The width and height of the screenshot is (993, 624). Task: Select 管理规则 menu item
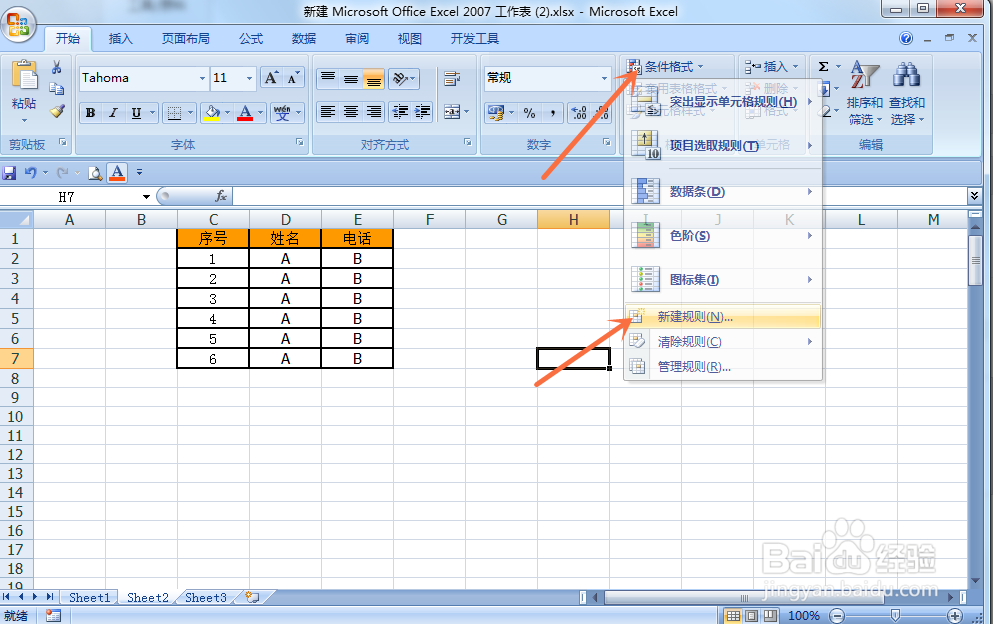coord(723,367)
